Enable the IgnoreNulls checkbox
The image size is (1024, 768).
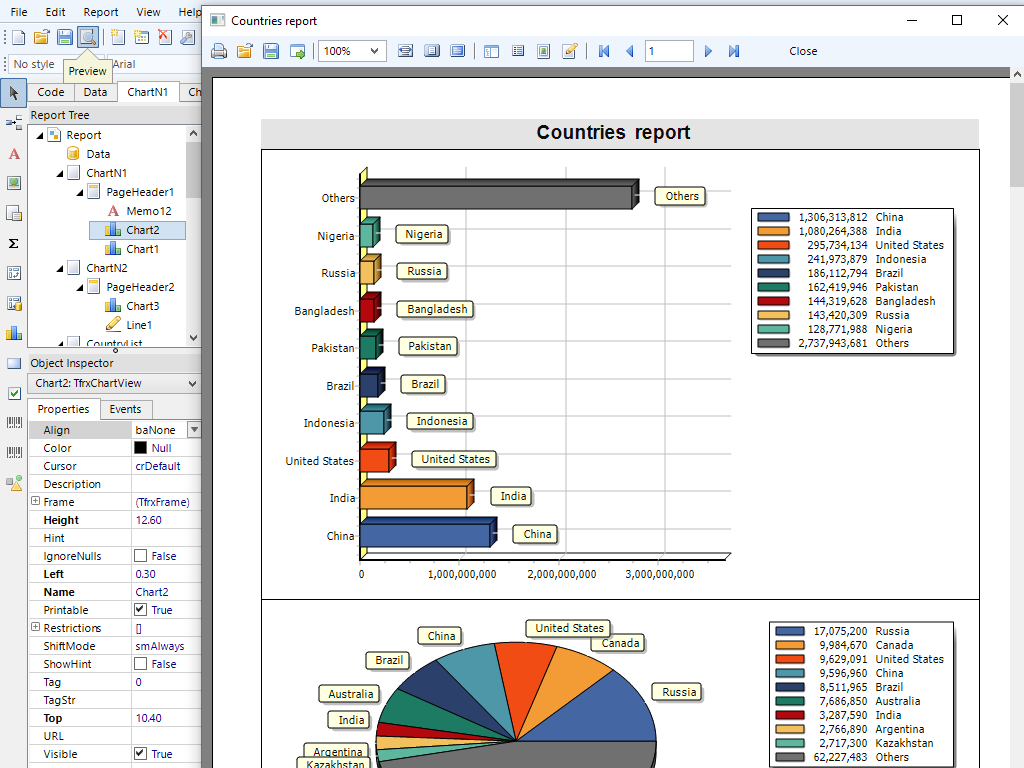pos(141,556)
